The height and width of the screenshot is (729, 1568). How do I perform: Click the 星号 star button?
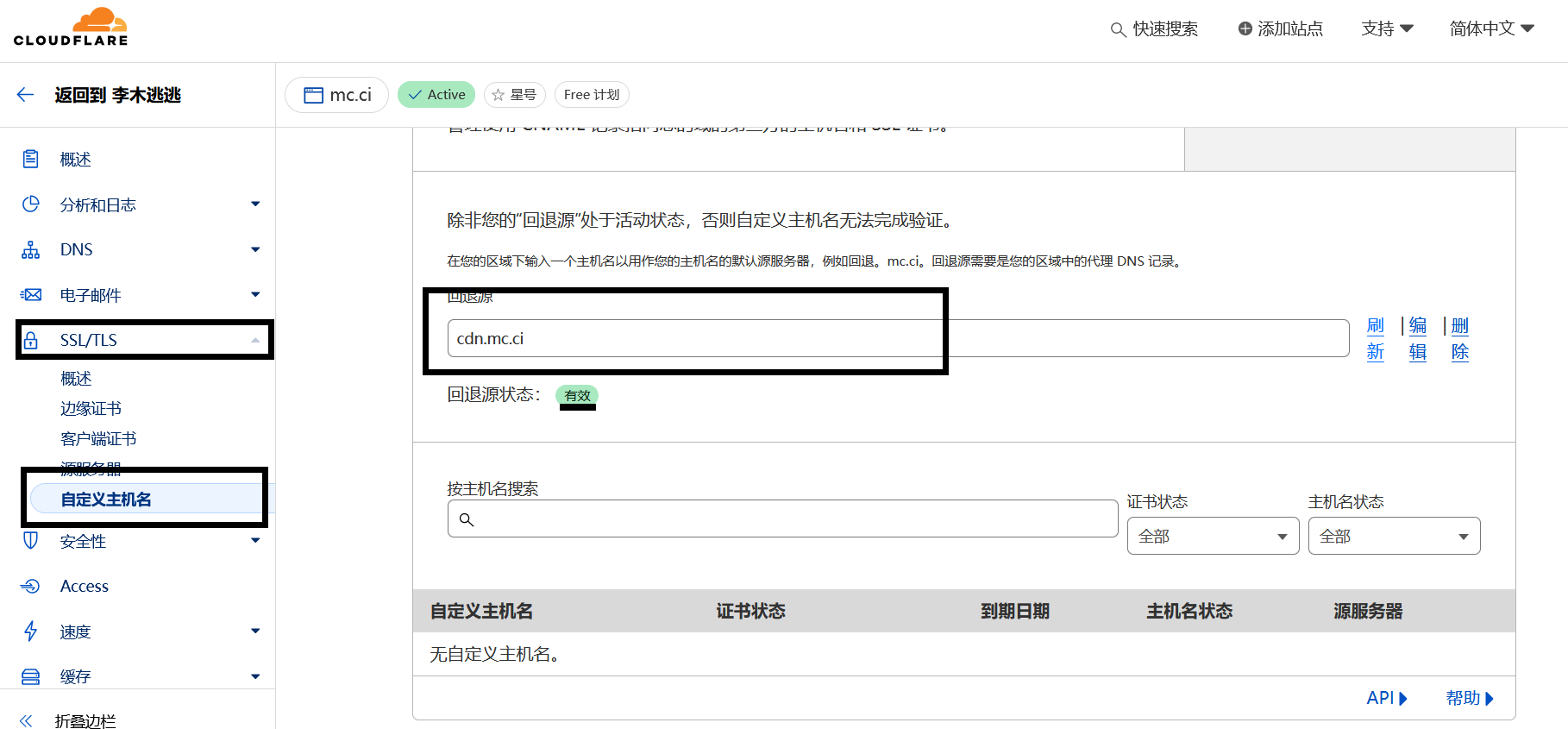tap(514, 95)
